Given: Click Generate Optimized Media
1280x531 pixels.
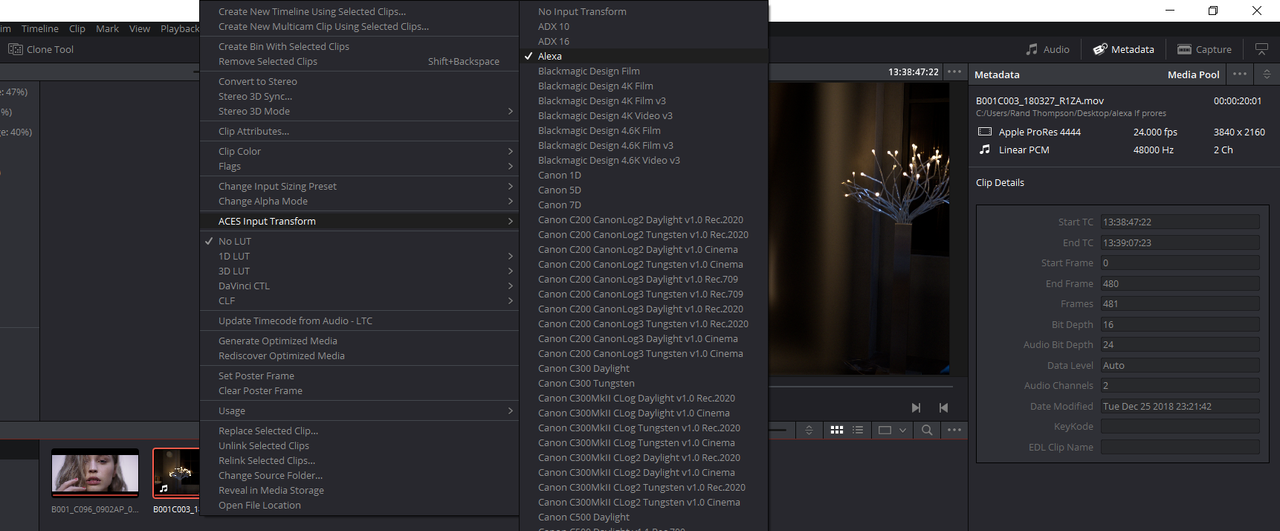Looking at the screenshot, I should point(360,341).
